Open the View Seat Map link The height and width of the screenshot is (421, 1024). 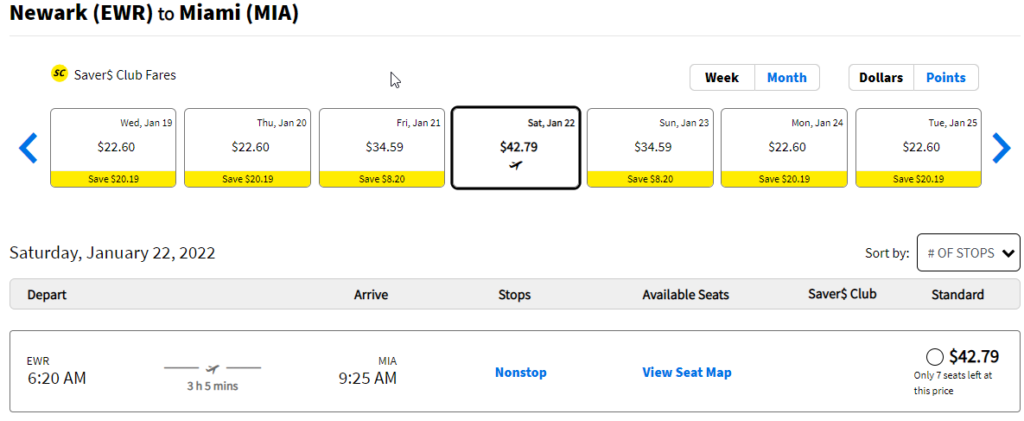(686, 373)
